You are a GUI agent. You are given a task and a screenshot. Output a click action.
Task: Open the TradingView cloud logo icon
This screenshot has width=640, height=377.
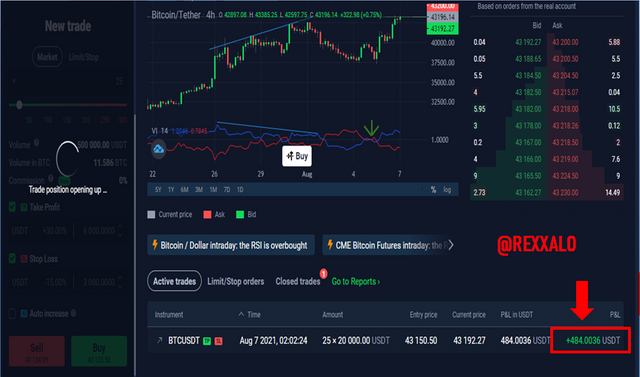(158, 149)
